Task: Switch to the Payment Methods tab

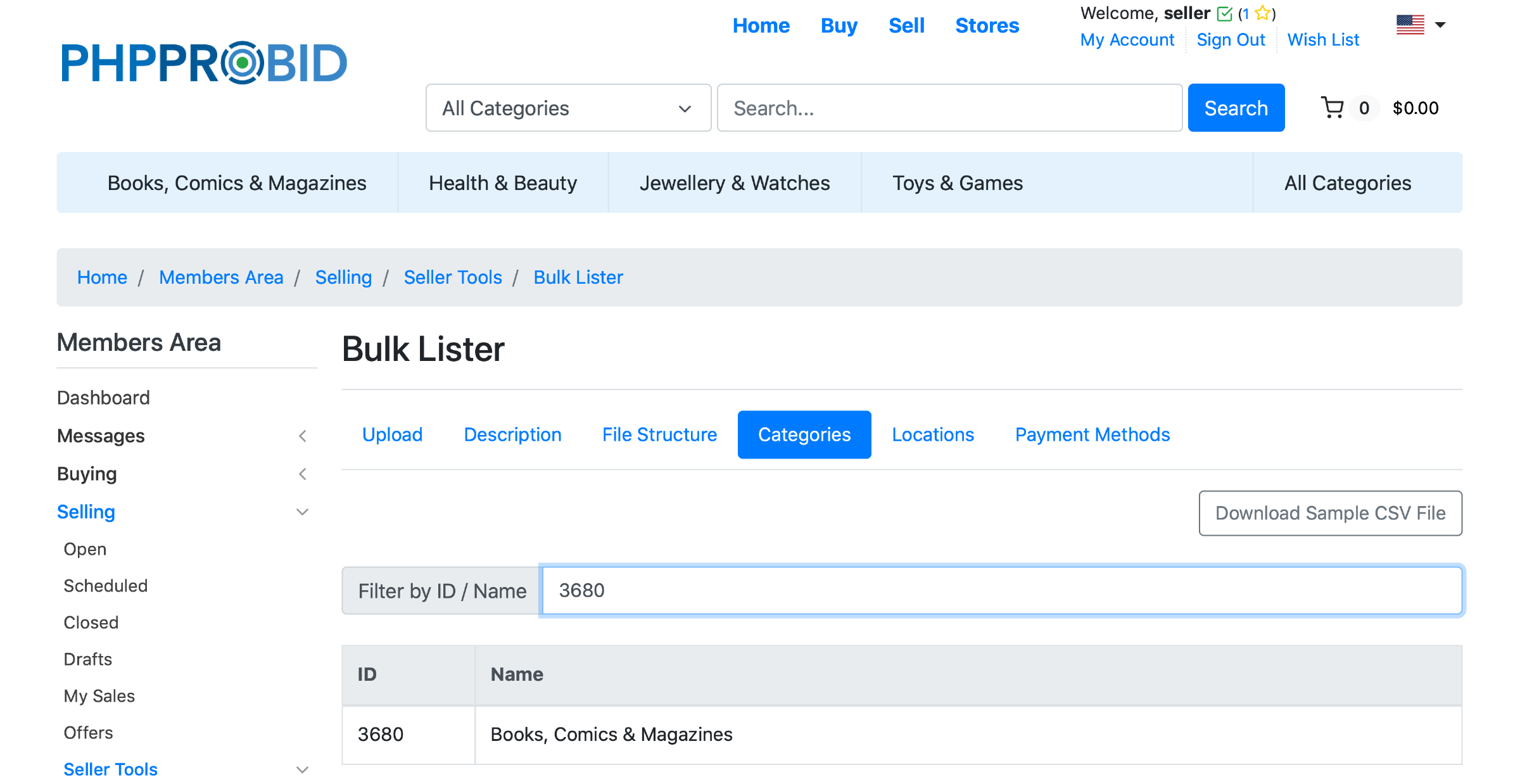Action: [x=1092, y=434]
